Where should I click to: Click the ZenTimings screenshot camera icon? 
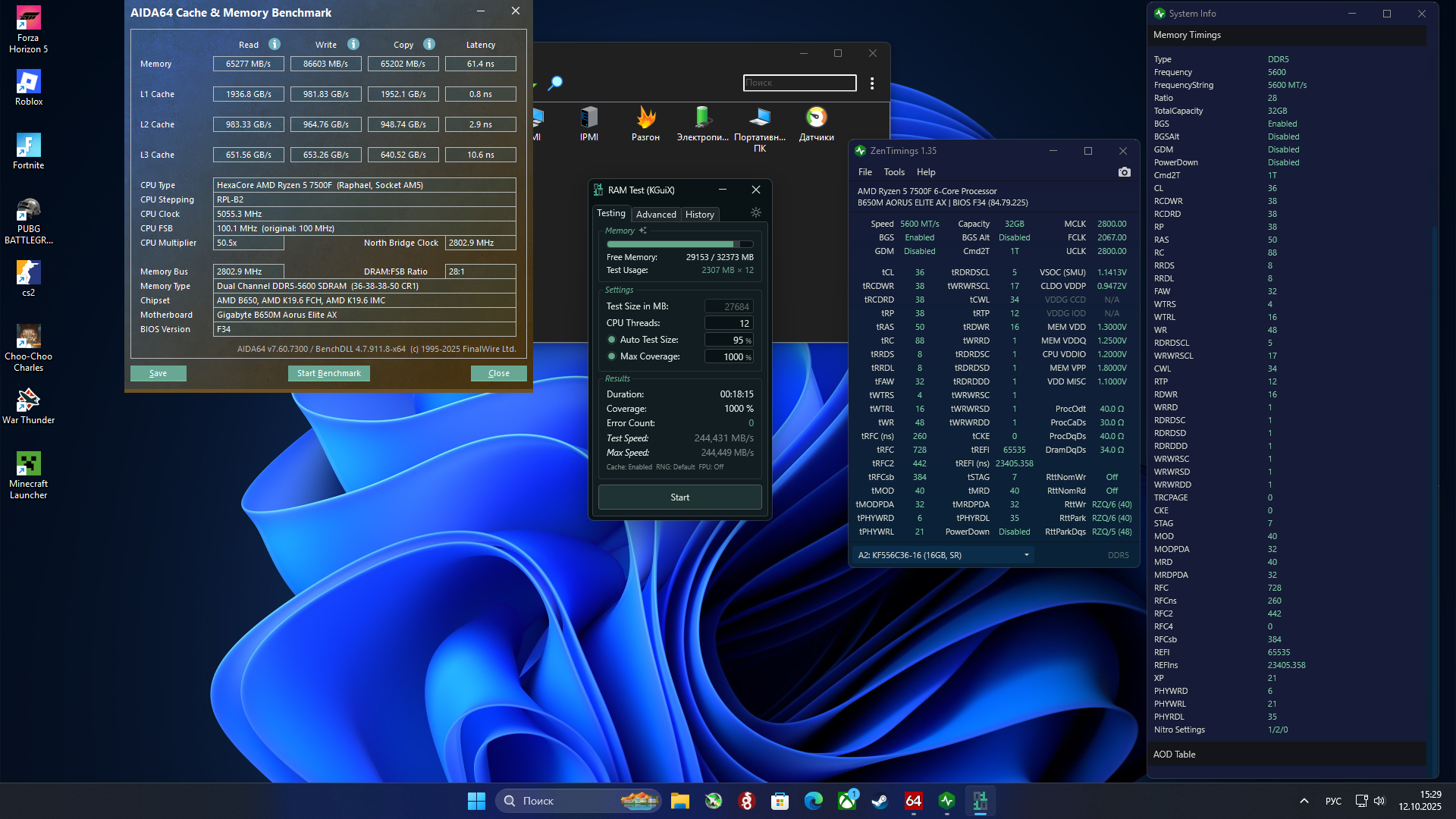1124,172
